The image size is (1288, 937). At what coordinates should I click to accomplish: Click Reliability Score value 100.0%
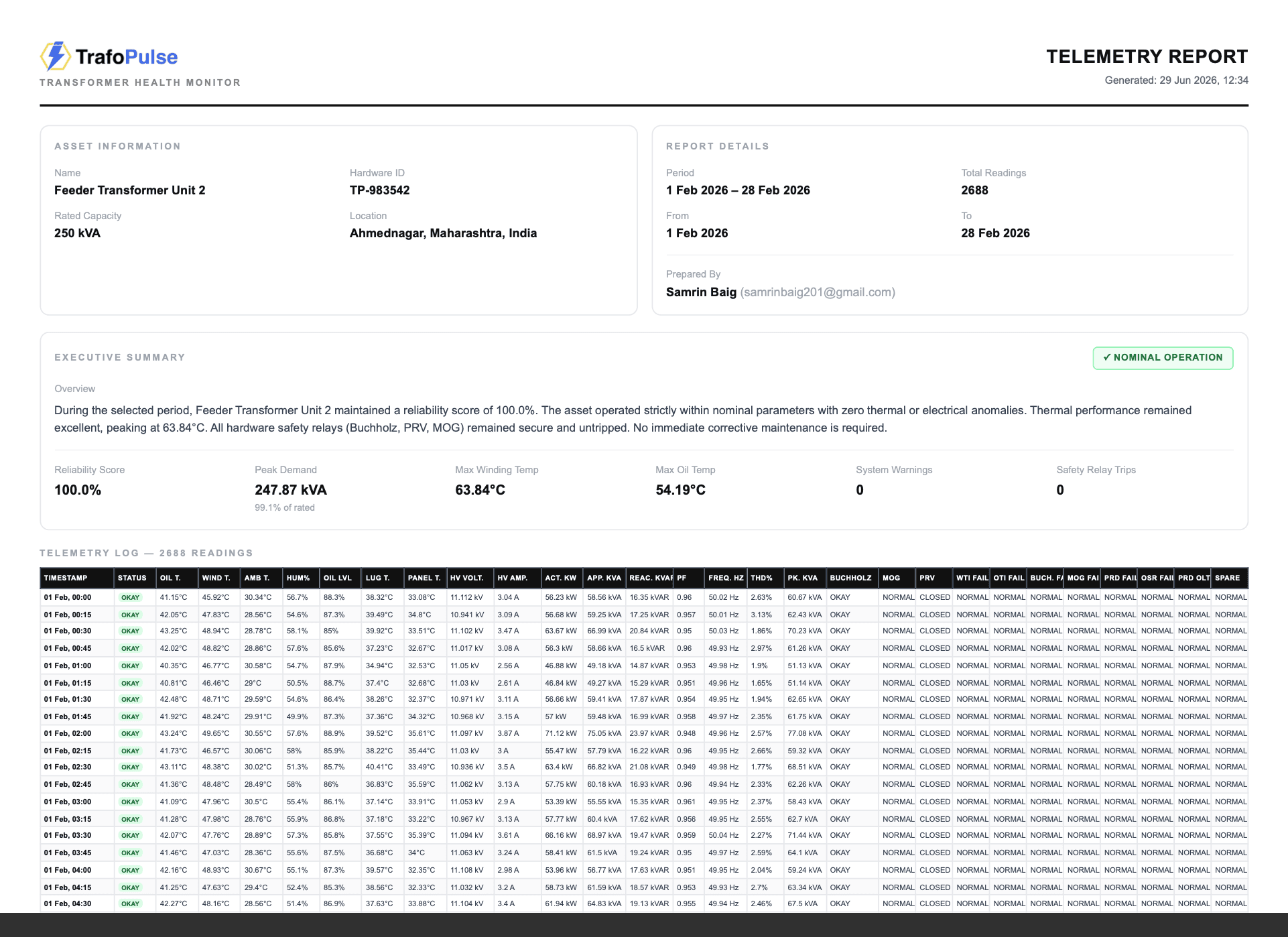point(78,490)
